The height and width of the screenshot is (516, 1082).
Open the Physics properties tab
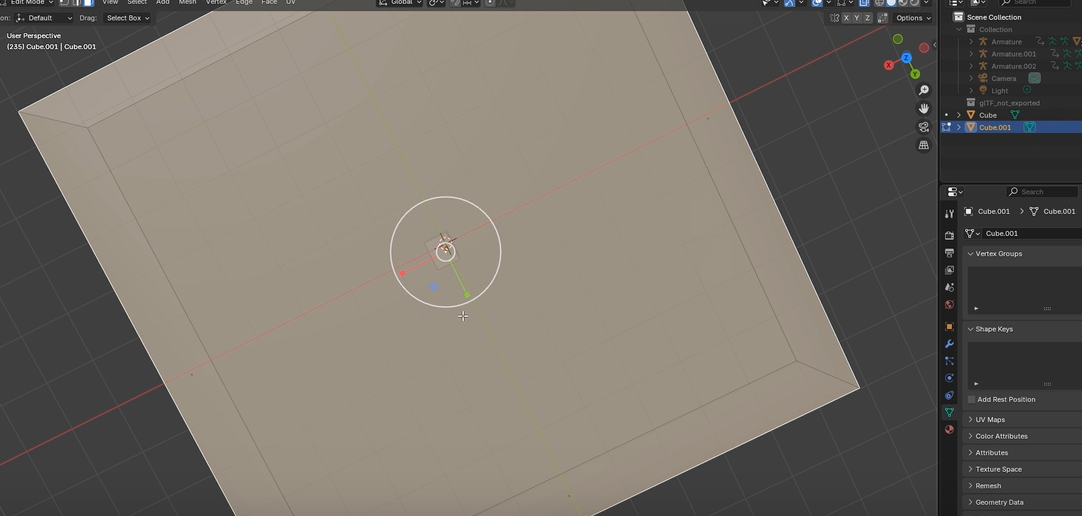click(x=950, y=378)
